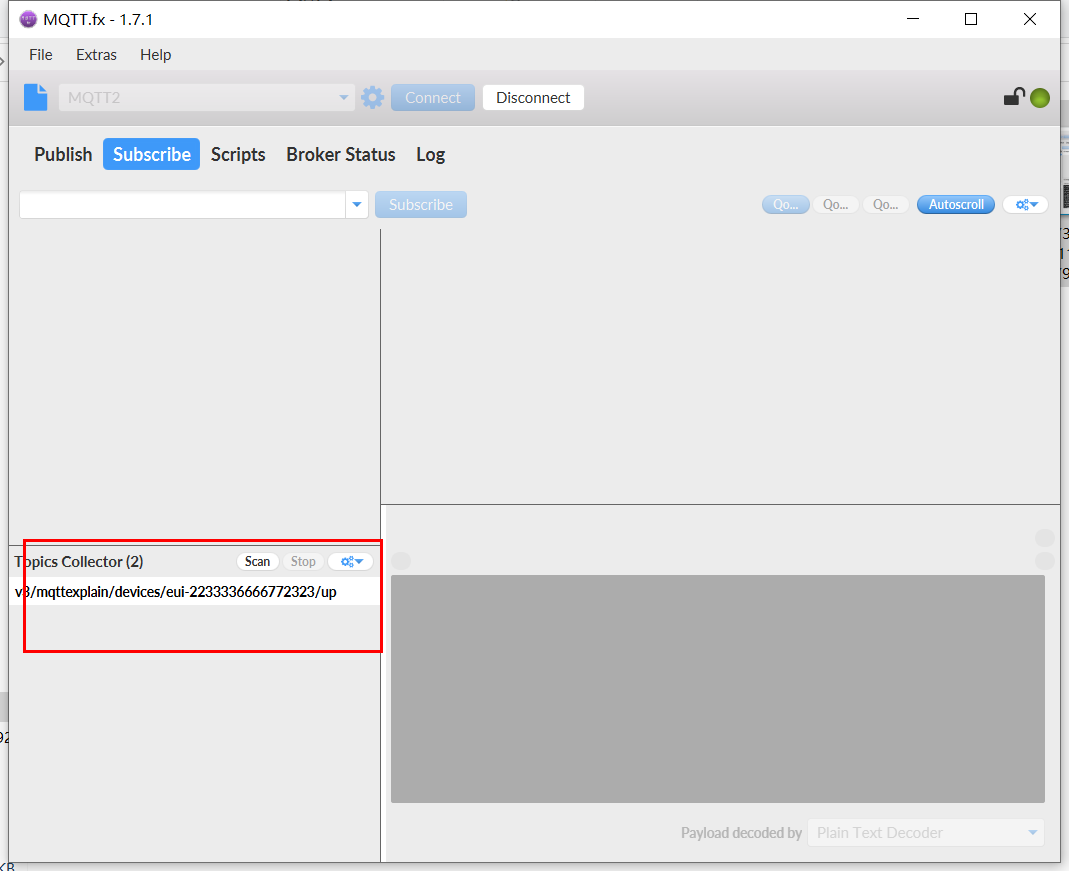The height and width of the screenshot is (871, 1069).
Task: Select the third QoS level toggle
Action: pos(886,204)
